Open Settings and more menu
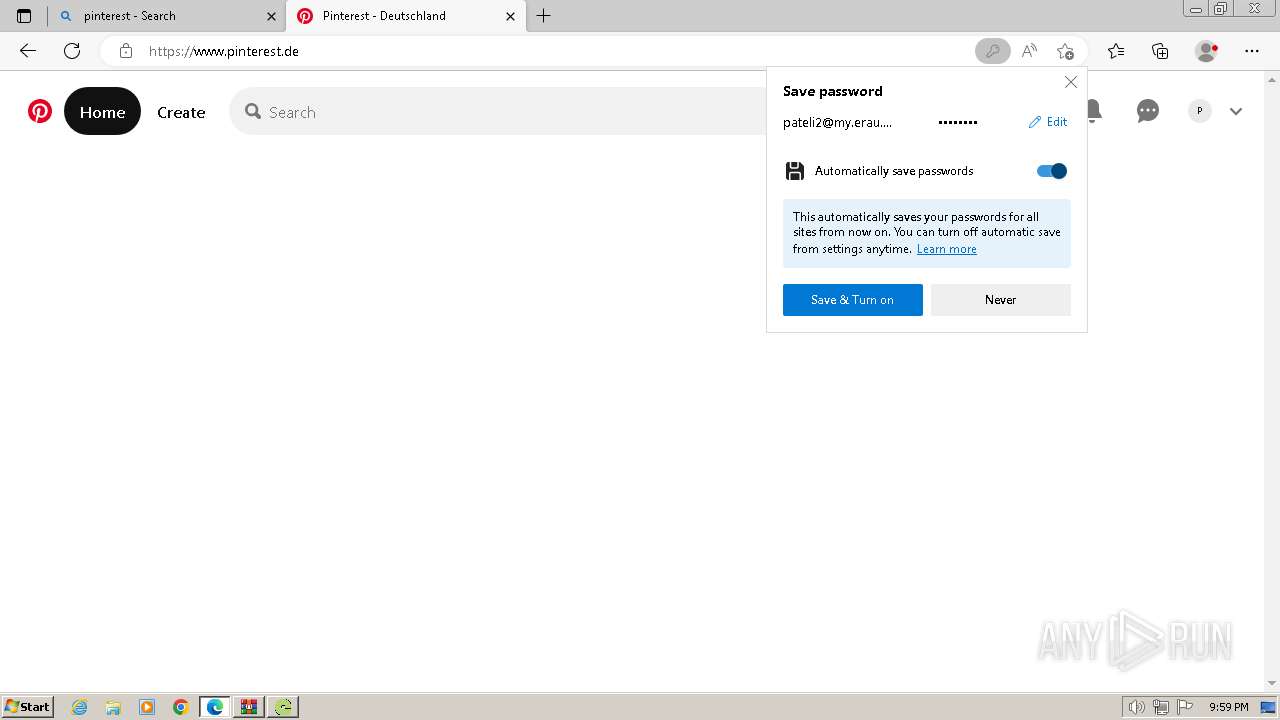 (1252, 51)
